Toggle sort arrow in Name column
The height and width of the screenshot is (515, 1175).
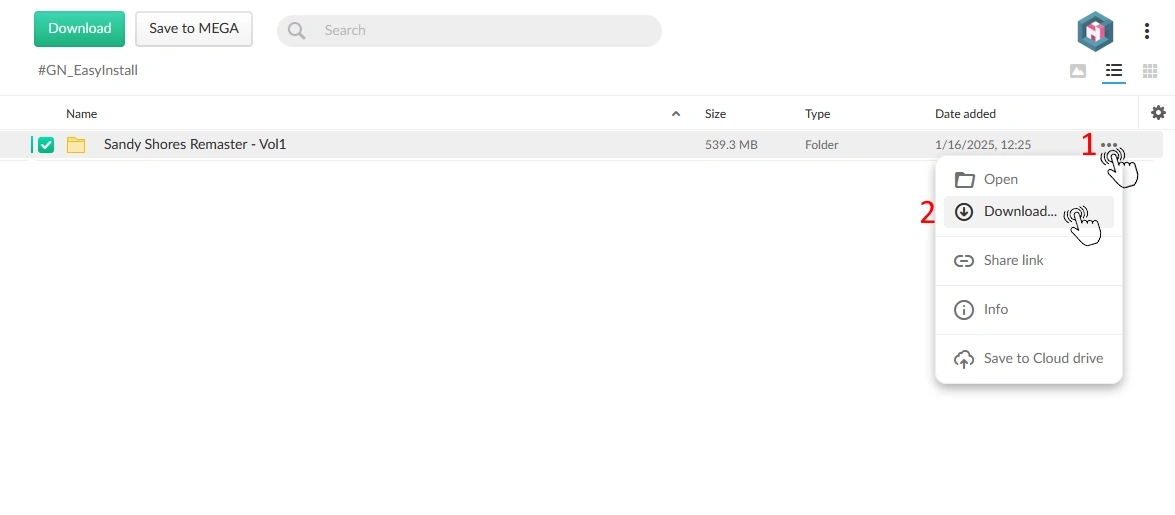point(676,114)
